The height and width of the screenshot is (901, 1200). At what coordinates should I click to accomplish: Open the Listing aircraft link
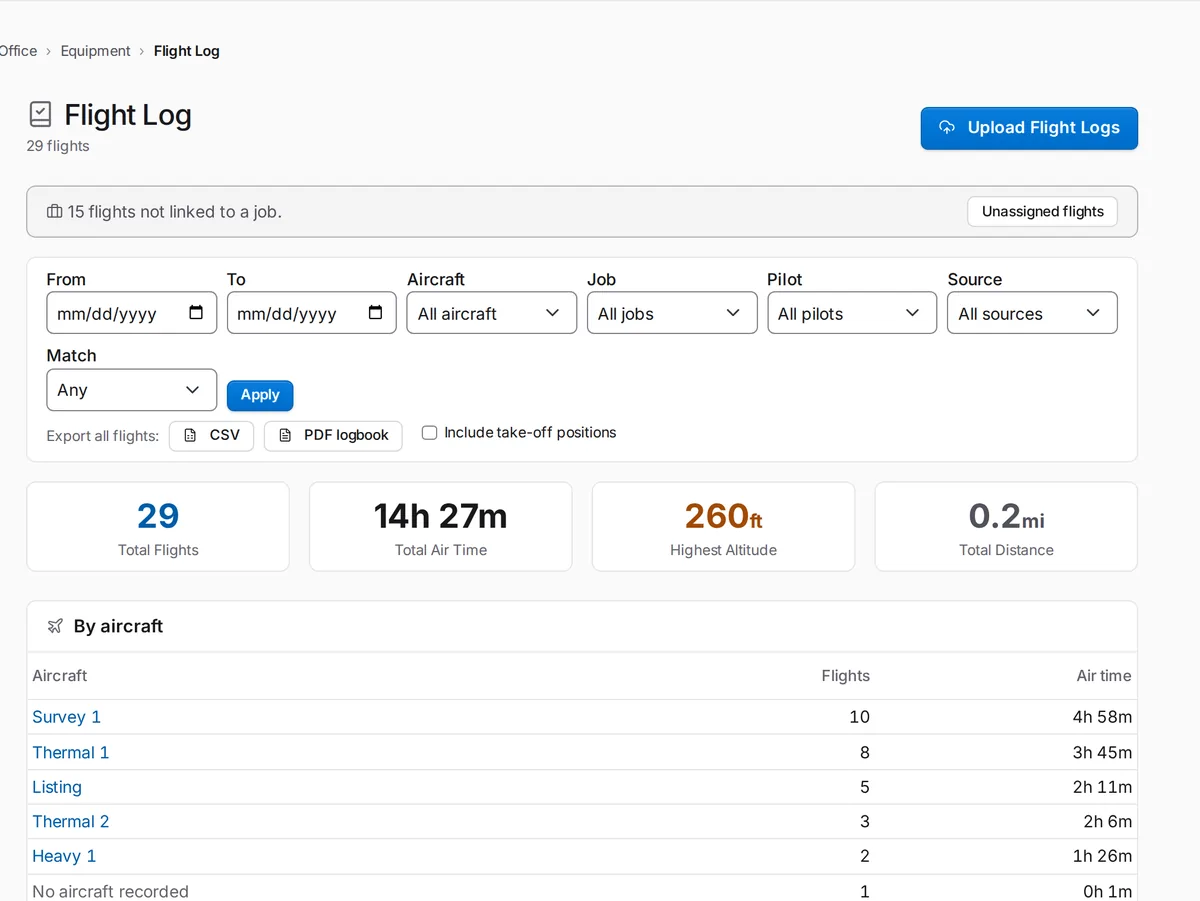[57, 787]
